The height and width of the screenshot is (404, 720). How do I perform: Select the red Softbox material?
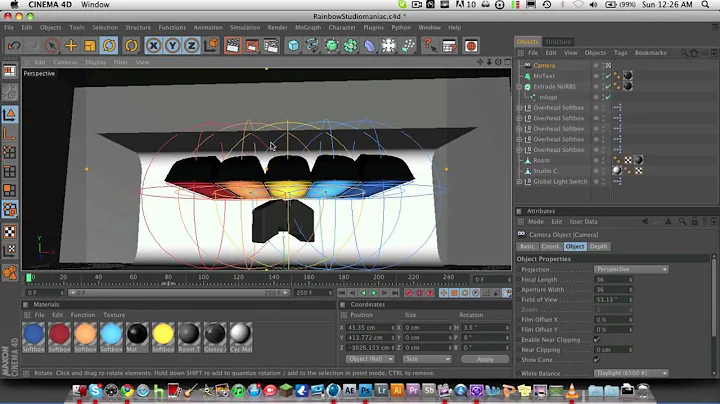coord(59,337)
